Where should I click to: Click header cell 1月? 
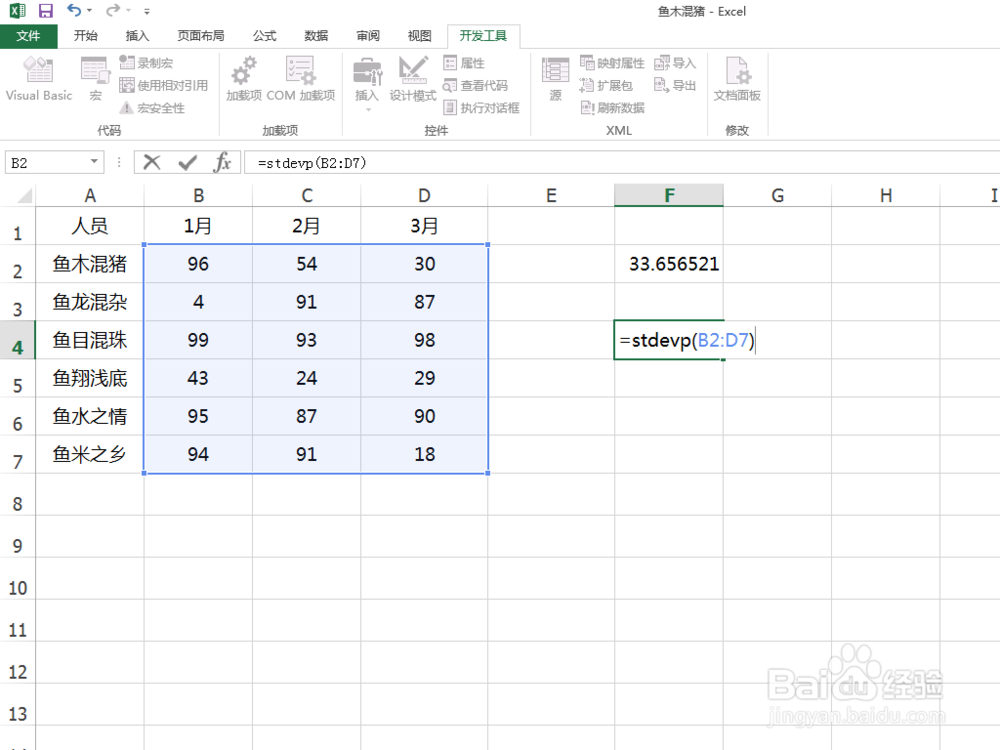point(198,226)
